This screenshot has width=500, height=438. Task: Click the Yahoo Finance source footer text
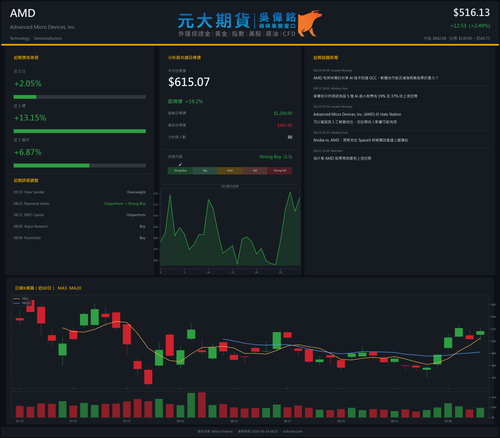[x=215, y=431]
